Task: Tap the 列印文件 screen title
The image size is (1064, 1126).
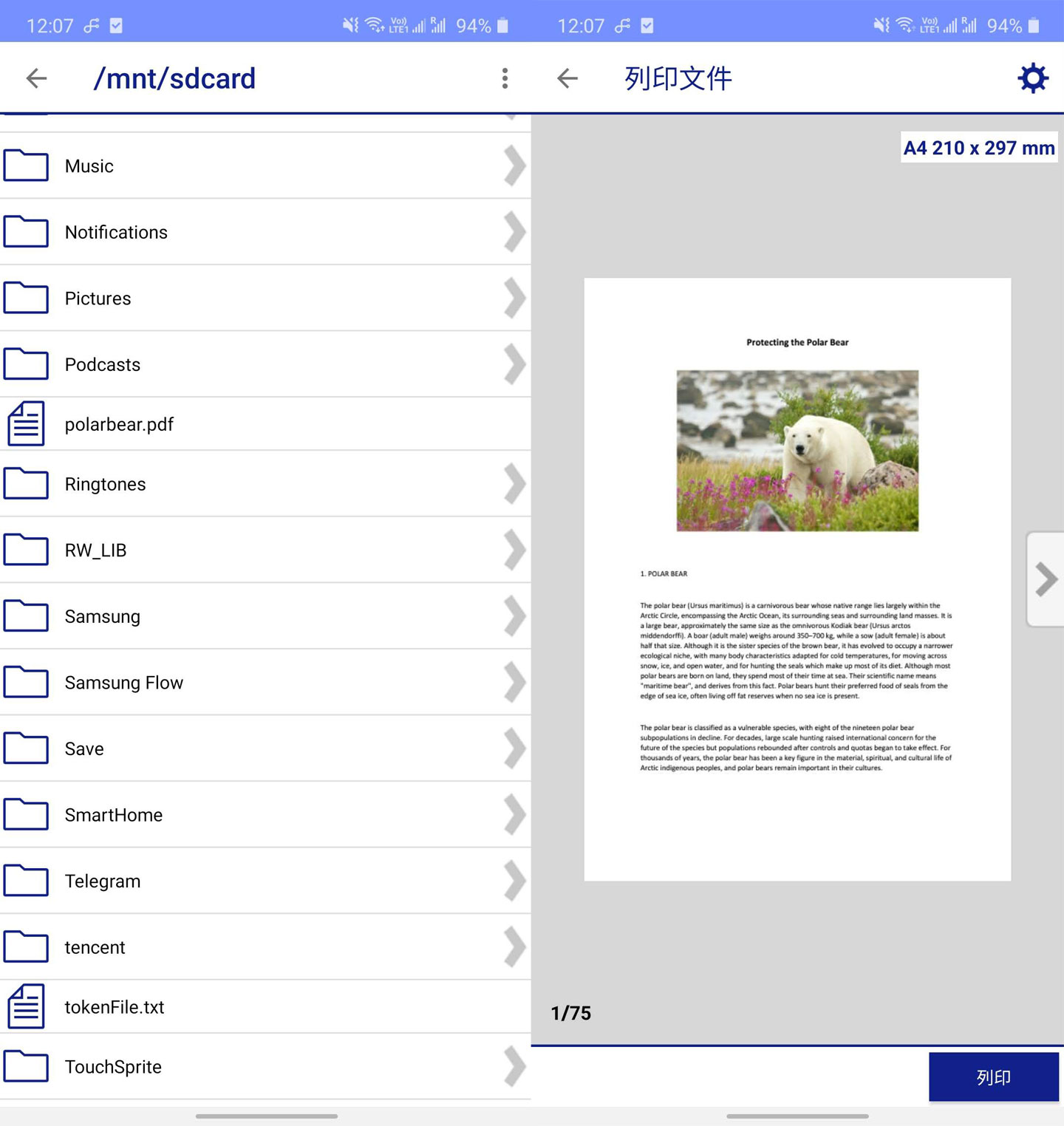Action: tap(678, 78)
